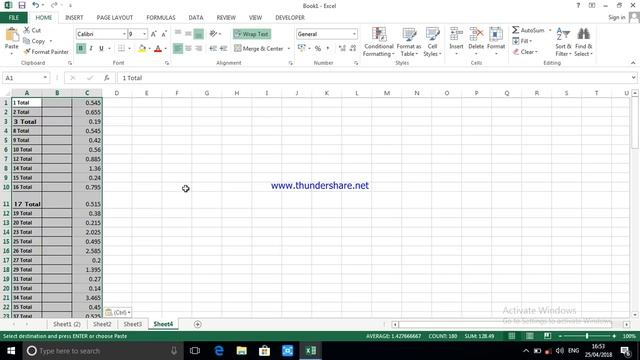Toggle Italic formatting

click(91, 49)
